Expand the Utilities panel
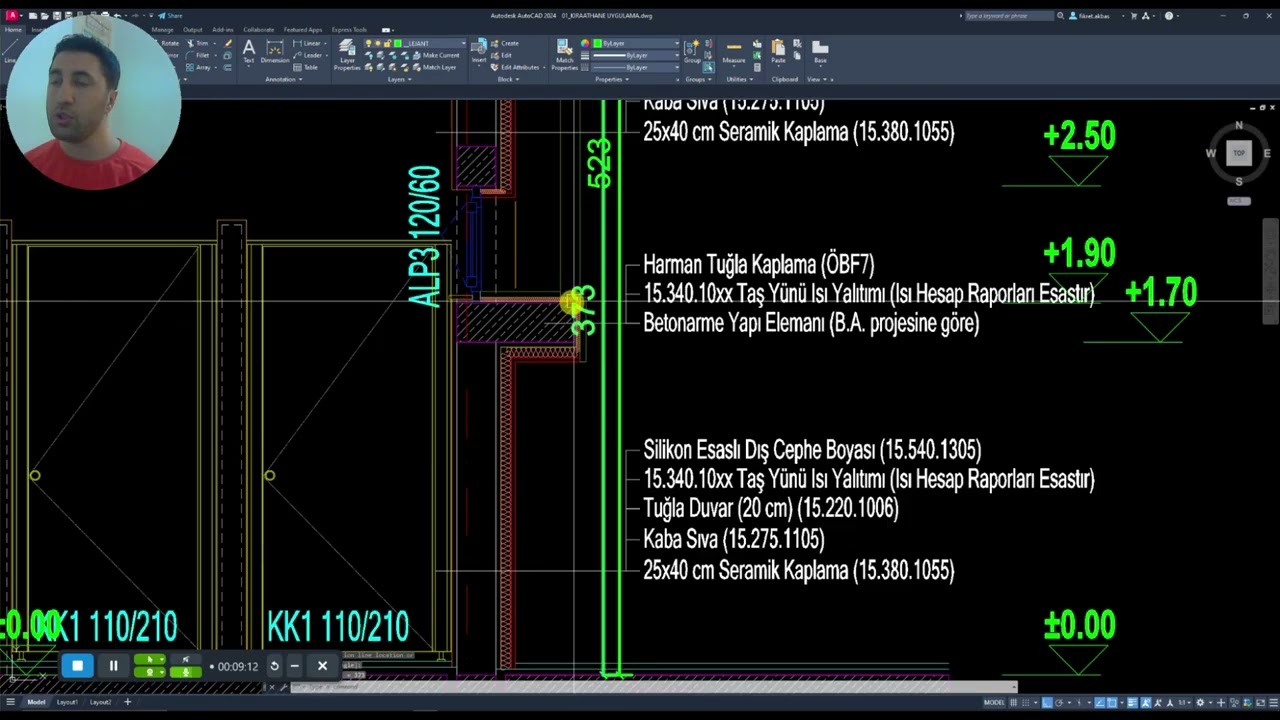The width and height of the screenshot is (1280, 720). coord(739,79)
